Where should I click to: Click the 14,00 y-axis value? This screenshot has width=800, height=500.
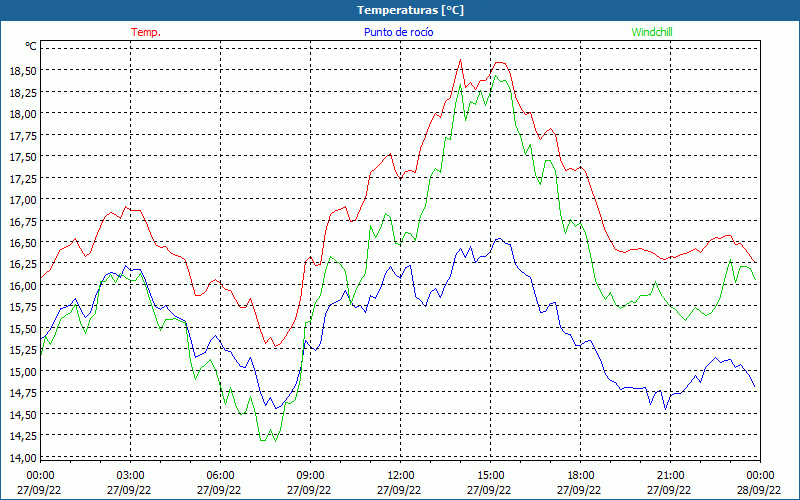click(23, 457)
